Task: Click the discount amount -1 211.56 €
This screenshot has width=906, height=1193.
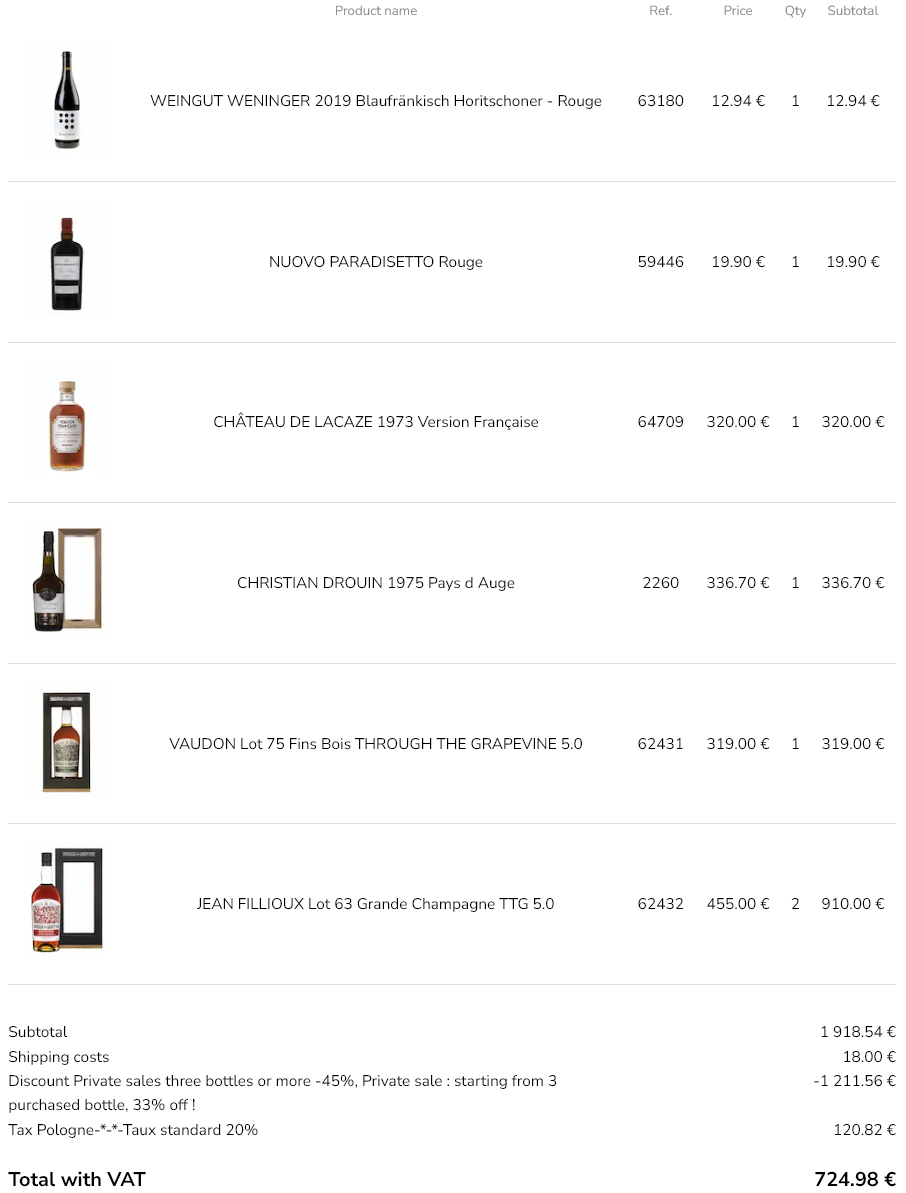Action: [x=854, y=1081]
